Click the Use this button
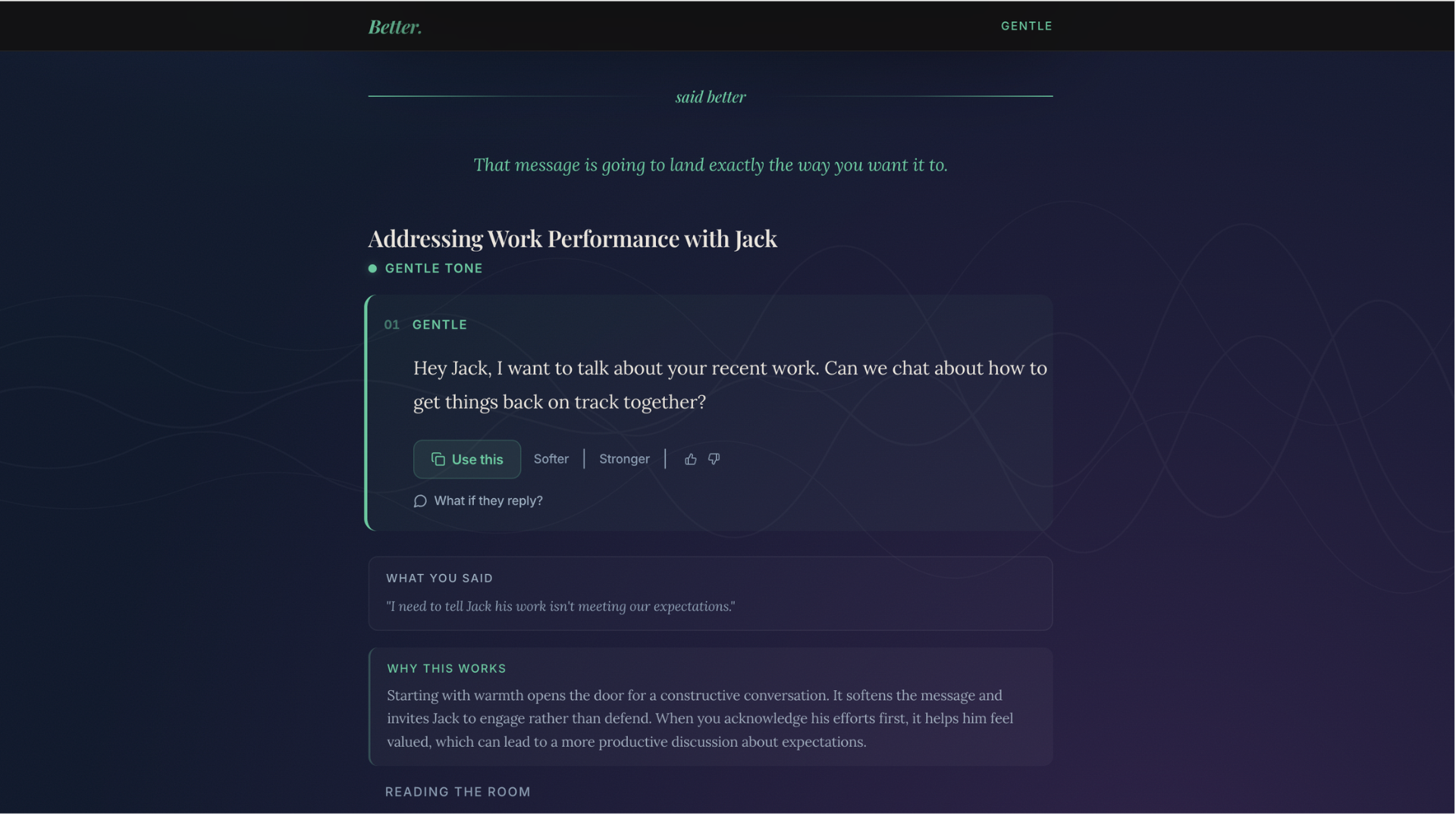 tap(466, 459)
